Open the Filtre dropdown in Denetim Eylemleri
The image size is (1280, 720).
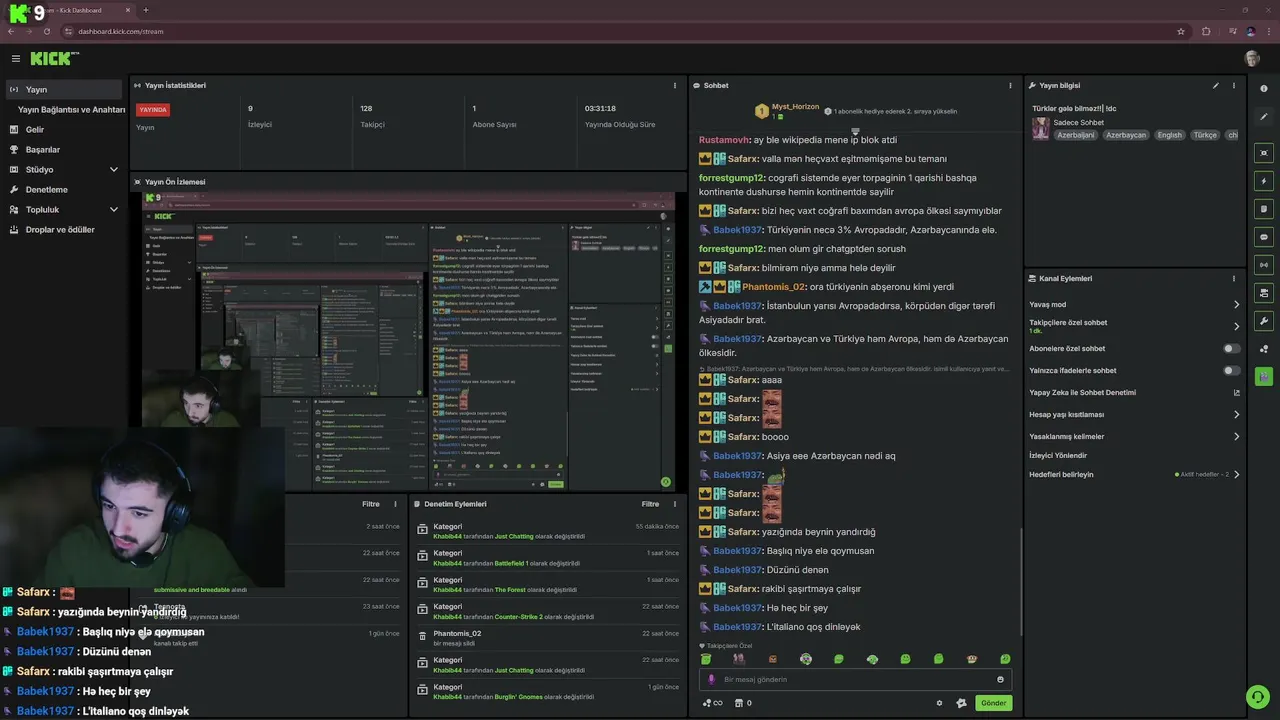(x=650, y=504)
